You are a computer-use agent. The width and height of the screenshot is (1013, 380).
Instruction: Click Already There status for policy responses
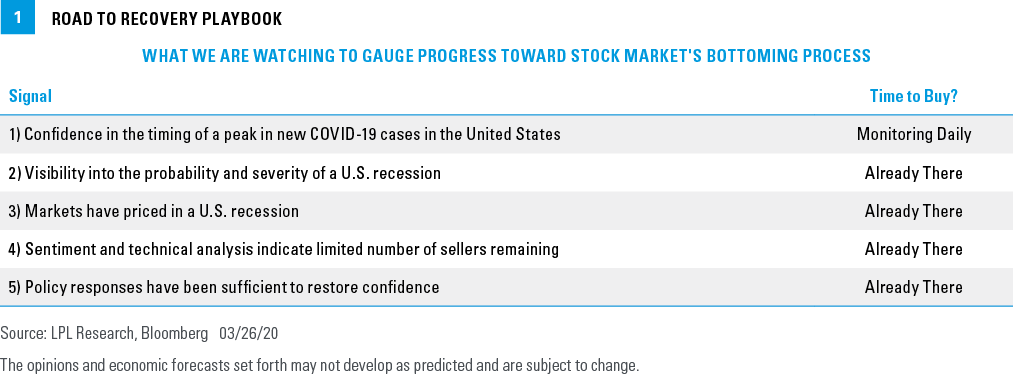(x=914, y=287)
